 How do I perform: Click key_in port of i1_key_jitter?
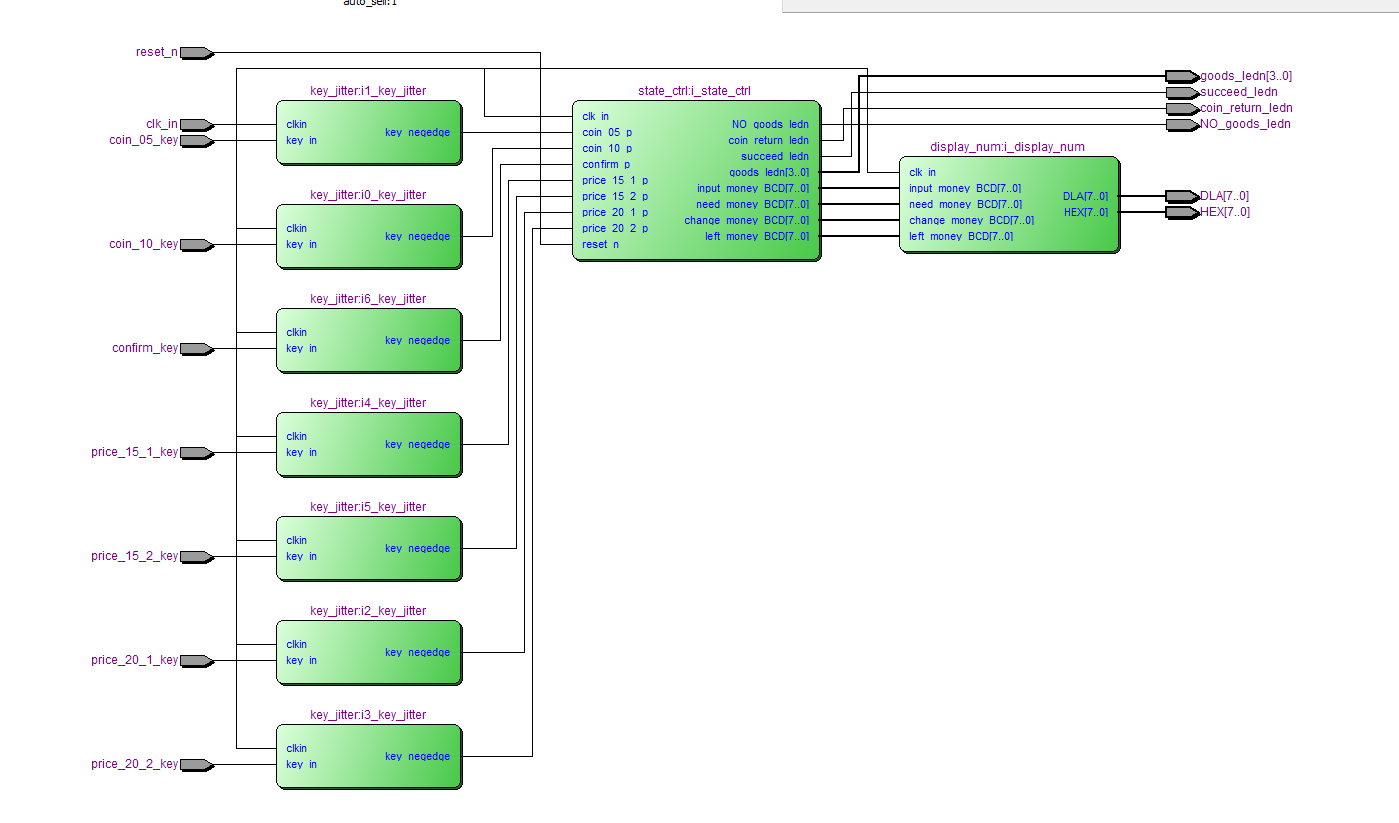pyautogui.click(x=301, y=140)
